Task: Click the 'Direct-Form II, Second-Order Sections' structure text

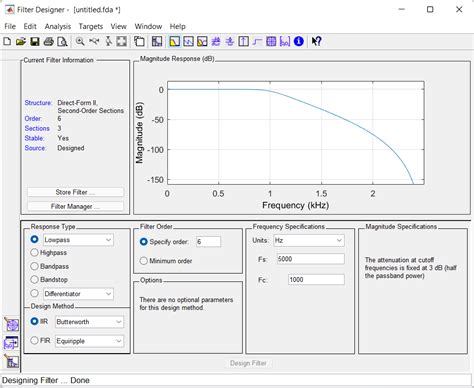Action: [91, 107]
